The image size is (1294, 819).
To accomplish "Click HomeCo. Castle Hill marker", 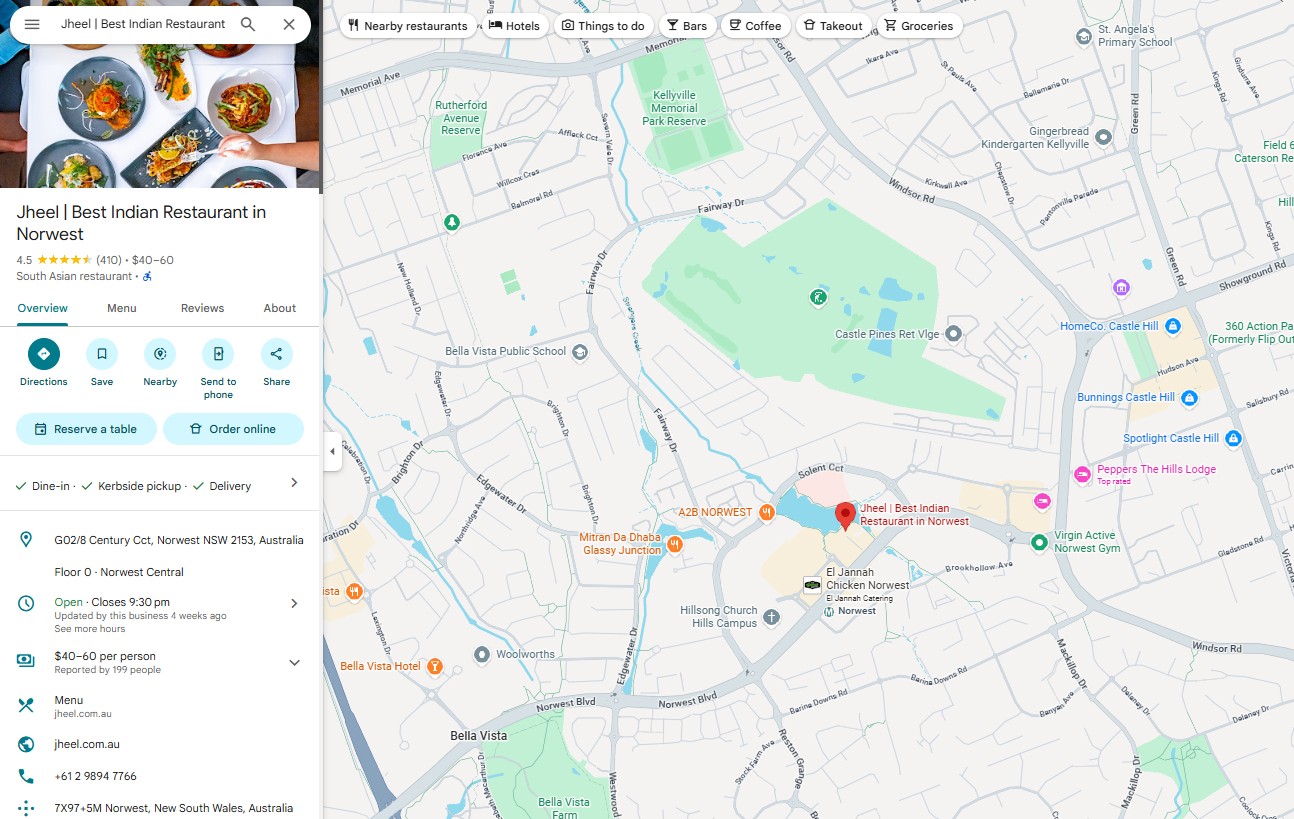I will [x=1173, y=326].
